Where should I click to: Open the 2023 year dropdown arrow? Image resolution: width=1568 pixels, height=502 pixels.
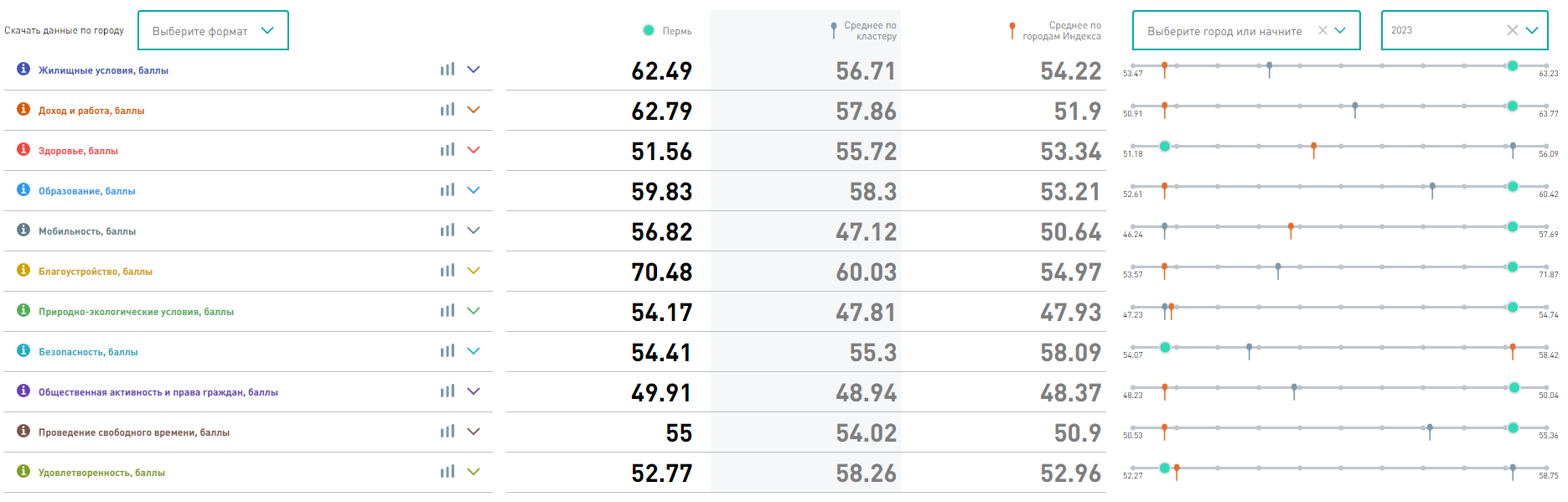pos(1532,30)
